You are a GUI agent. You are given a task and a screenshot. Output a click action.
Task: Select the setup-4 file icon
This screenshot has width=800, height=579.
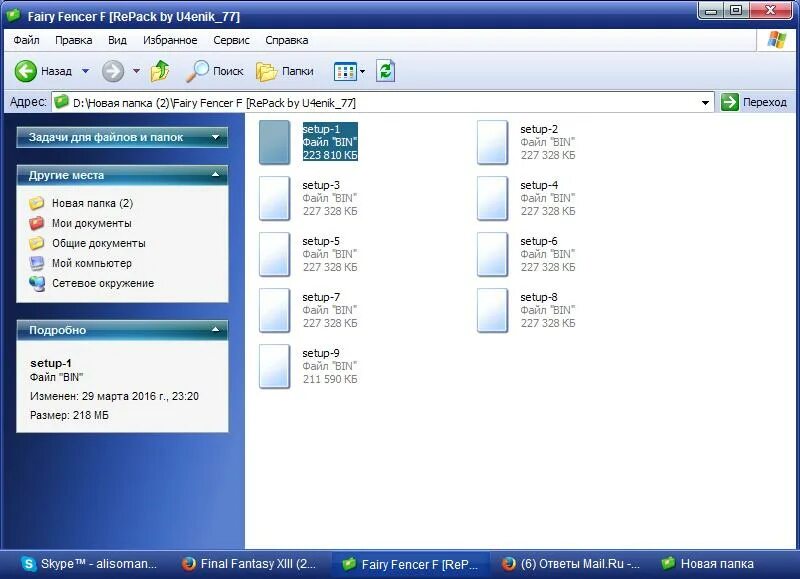pyautogui.click(x=492, y=198)
